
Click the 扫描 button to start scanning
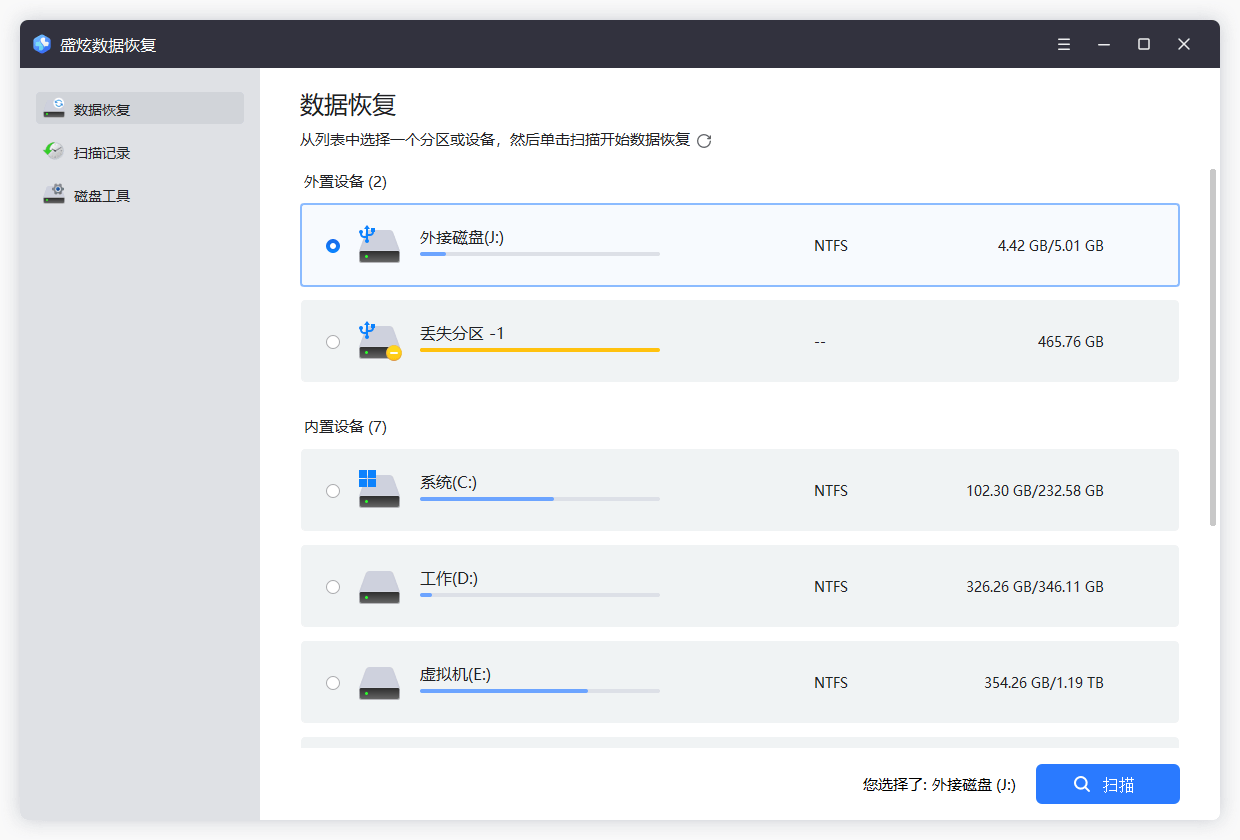click(x=1107, y=784)
